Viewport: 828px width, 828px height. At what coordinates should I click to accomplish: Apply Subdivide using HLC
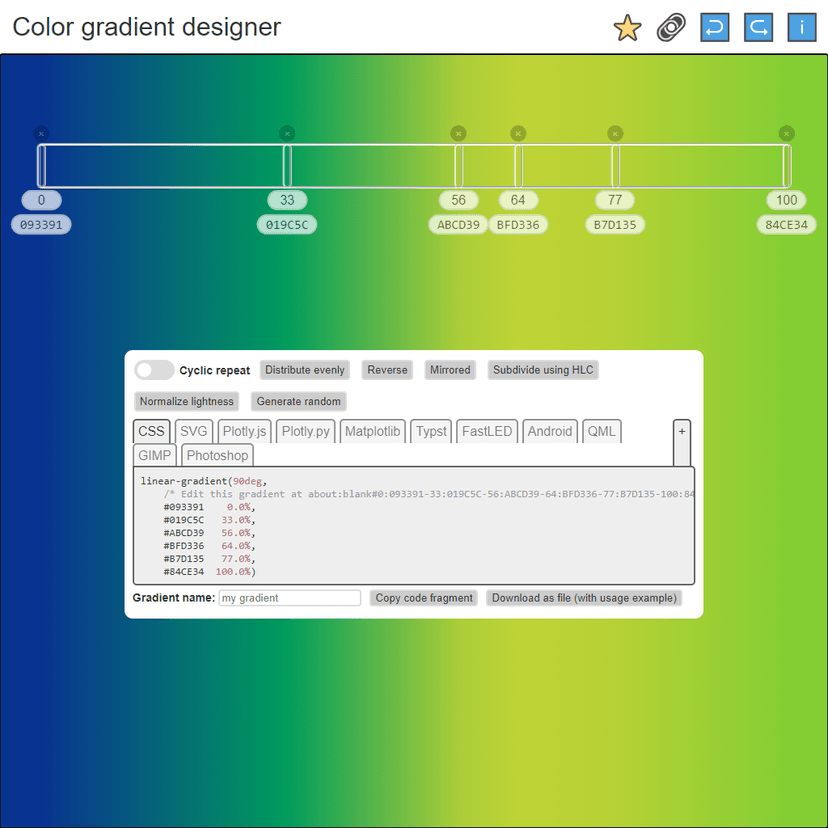click(543, 369)
